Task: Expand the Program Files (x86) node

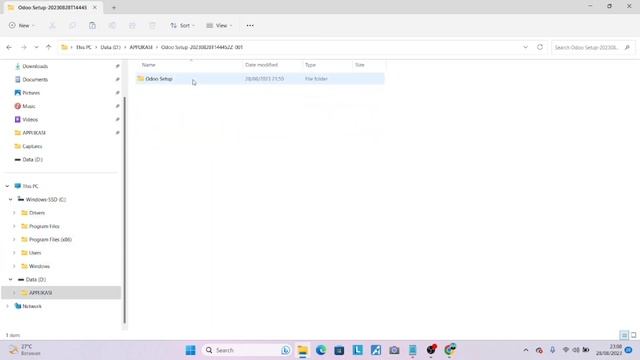Action: pyautogui.click(x=14, y=240)
